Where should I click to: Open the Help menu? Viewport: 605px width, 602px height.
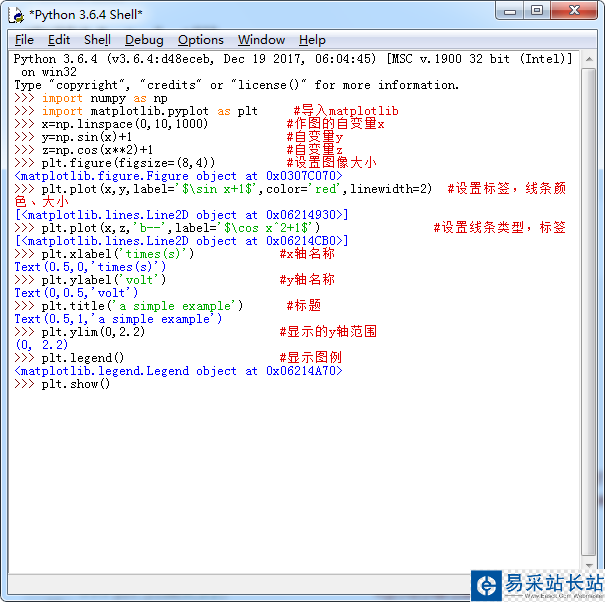[x=312, y=40]
